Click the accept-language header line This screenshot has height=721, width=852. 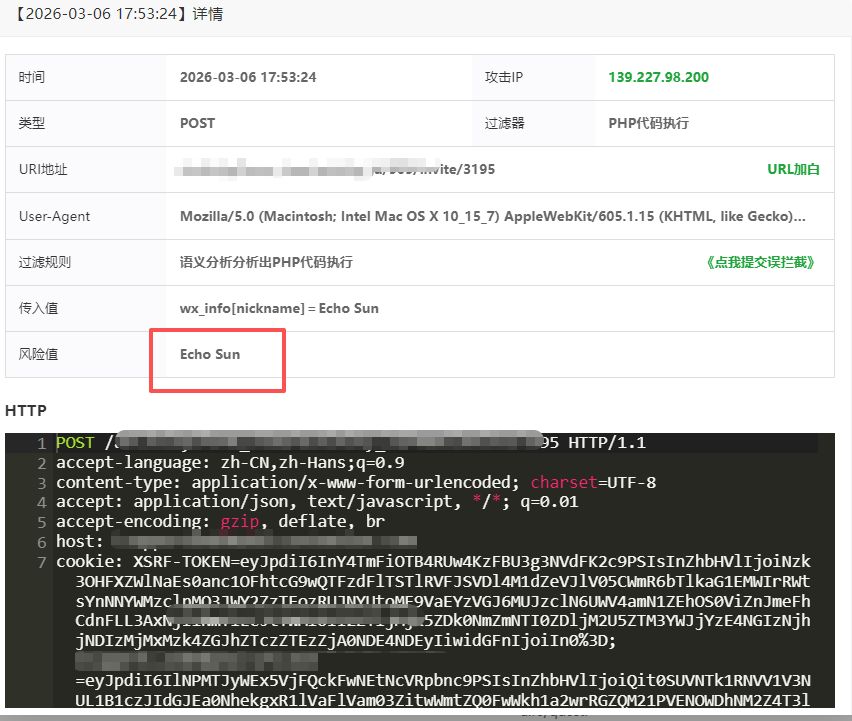pyautogui.click(x=230, y=463)
